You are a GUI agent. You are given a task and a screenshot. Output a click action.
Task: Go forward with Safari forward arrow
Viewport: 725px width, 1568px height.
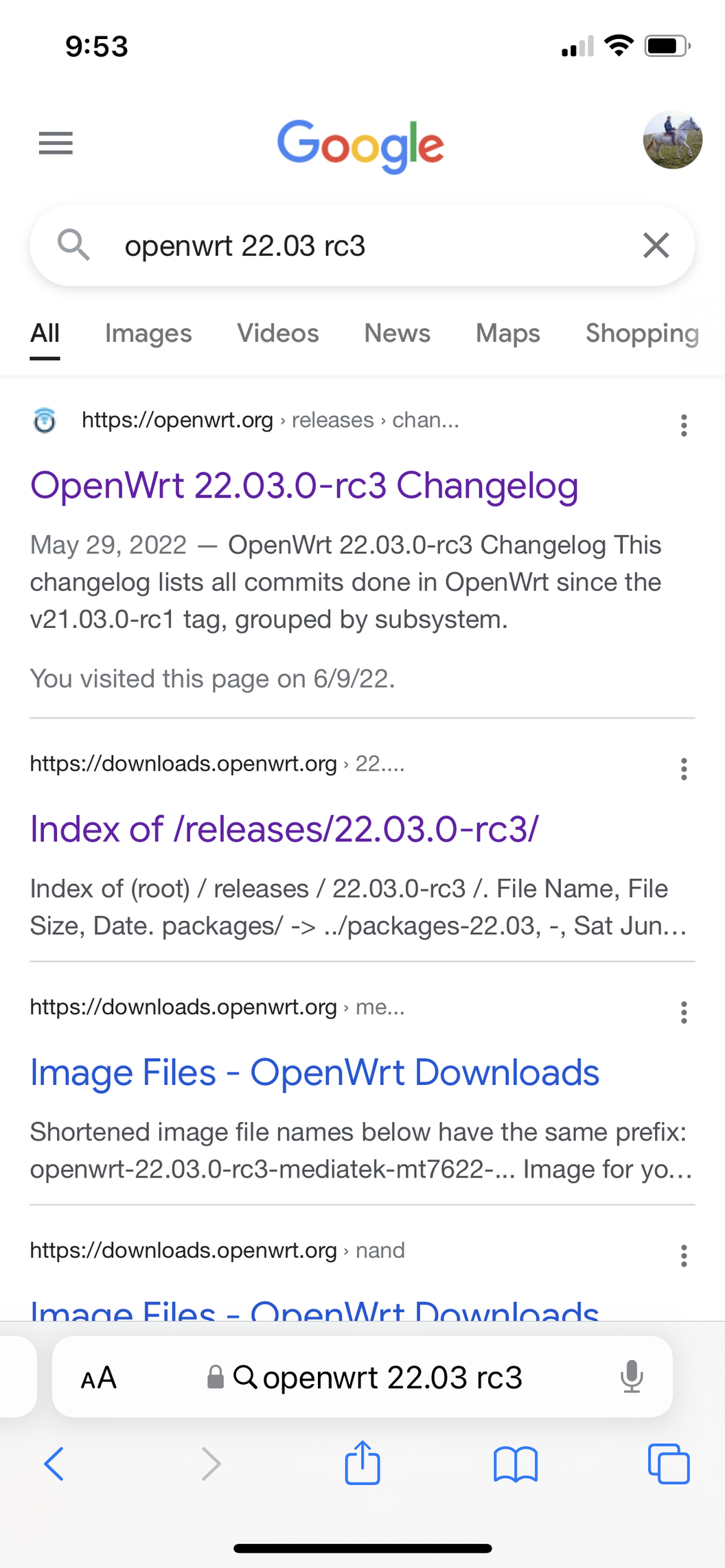coord(211,1464)
